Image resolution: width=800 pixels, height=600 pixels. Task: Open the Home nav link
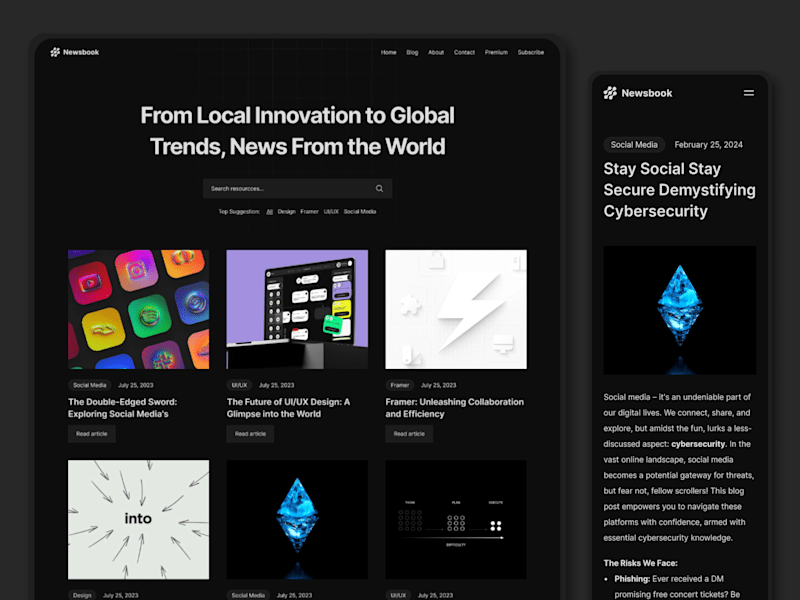388,52
